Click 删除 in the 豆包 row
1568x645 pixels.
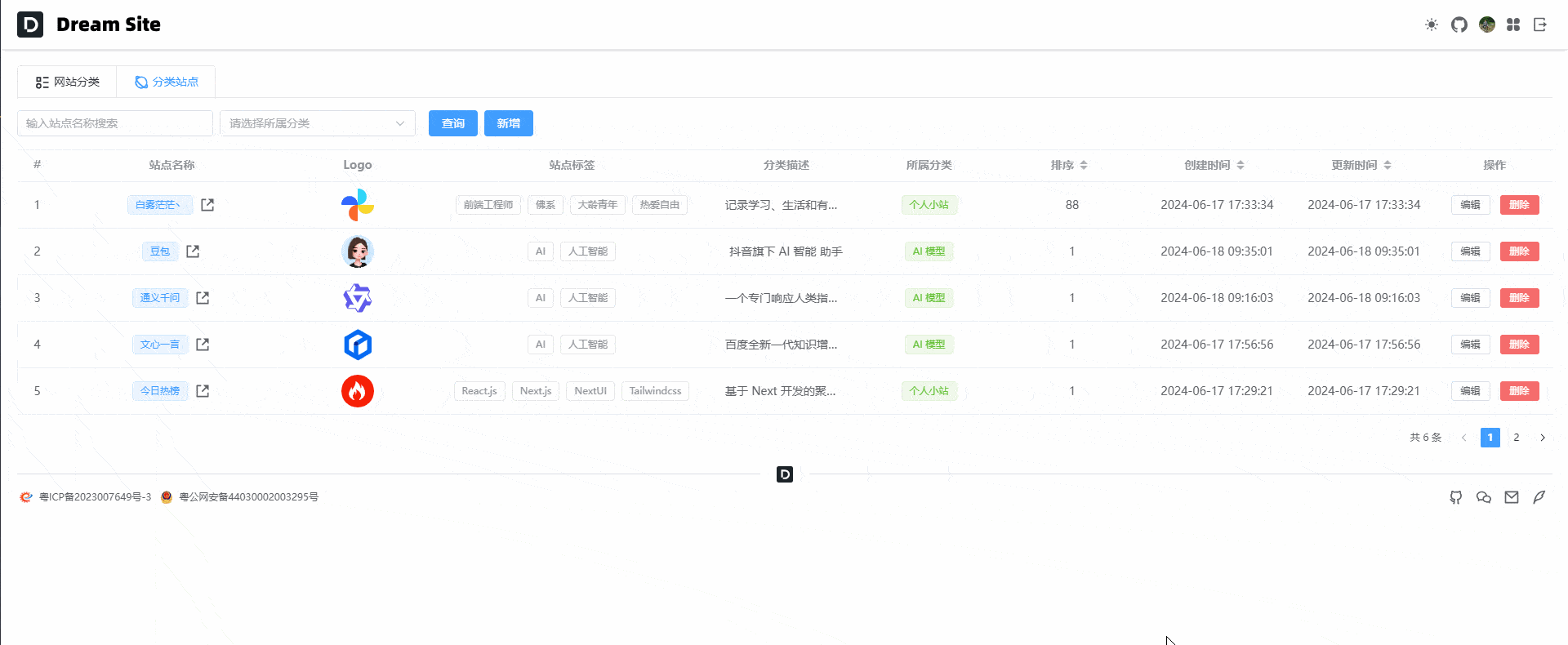(x=1520, y=251)
